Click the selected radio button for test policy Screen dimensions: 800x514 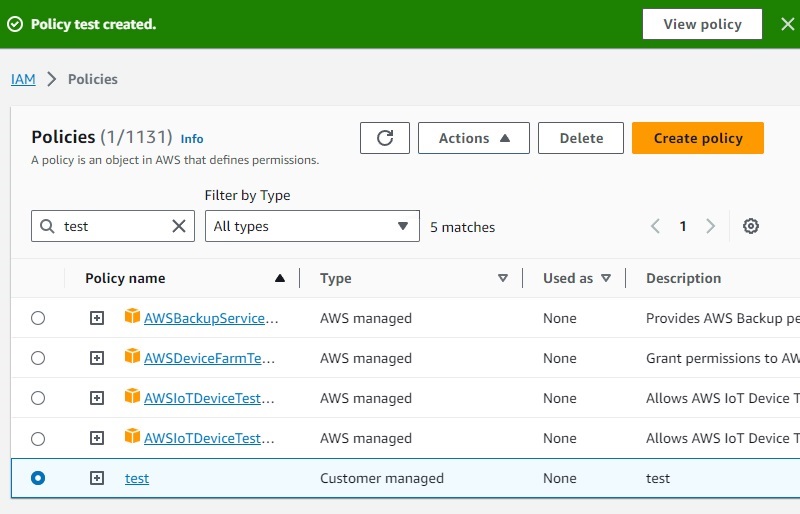(x=38, y=478)
